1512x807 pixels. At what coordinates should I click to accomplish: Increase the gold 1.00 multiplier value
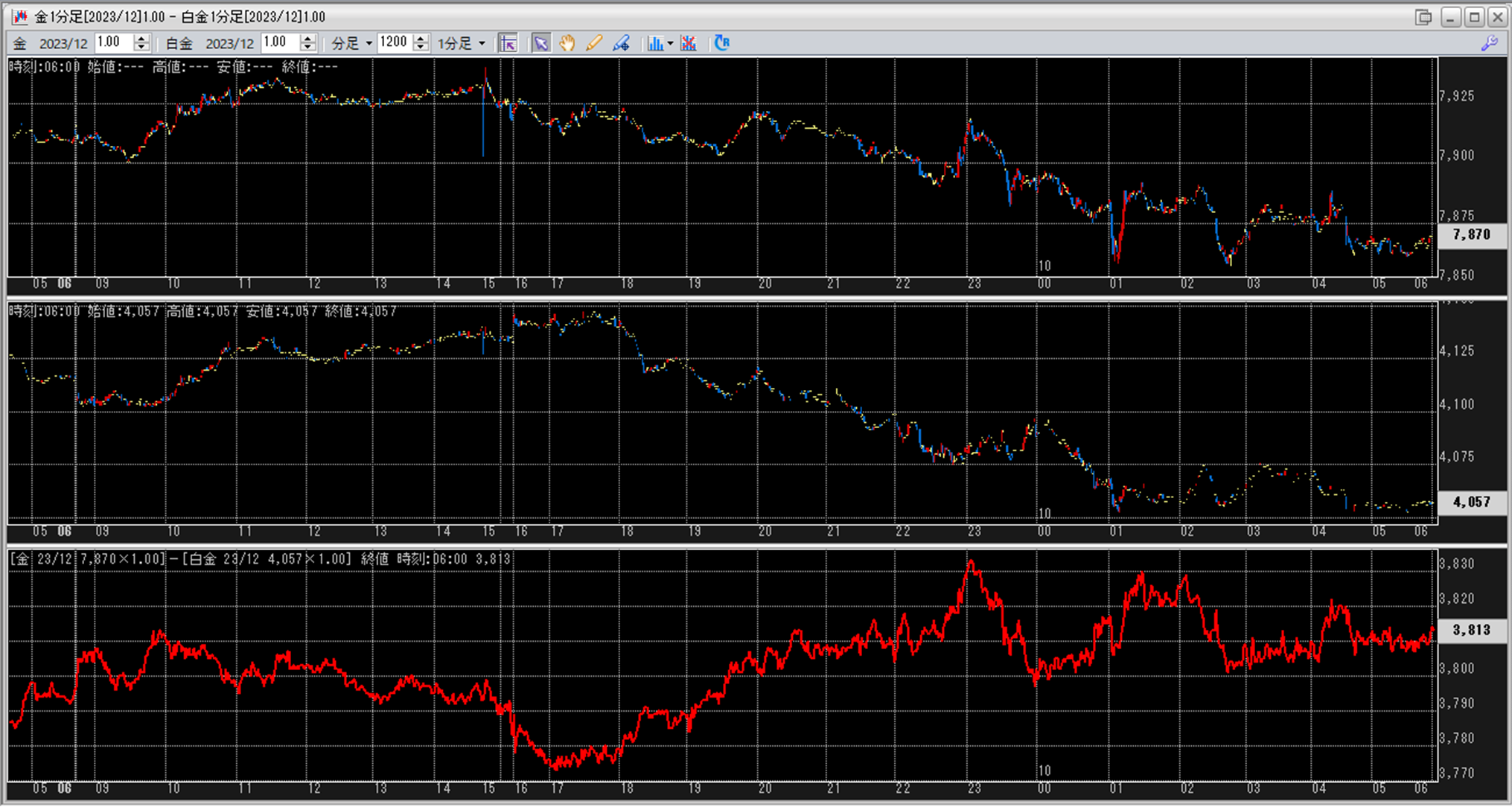(142, 39)
